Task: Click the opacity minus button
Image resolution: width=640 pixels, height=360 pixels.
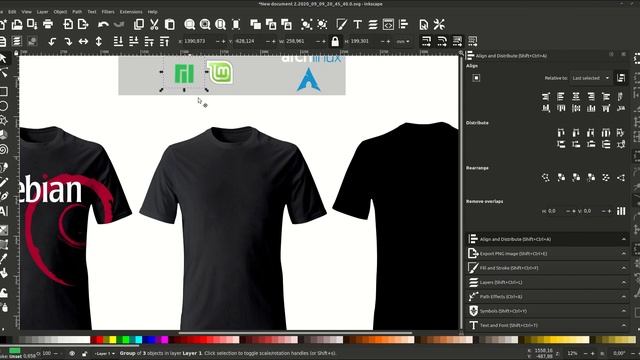Action: (x=56, y=353)
